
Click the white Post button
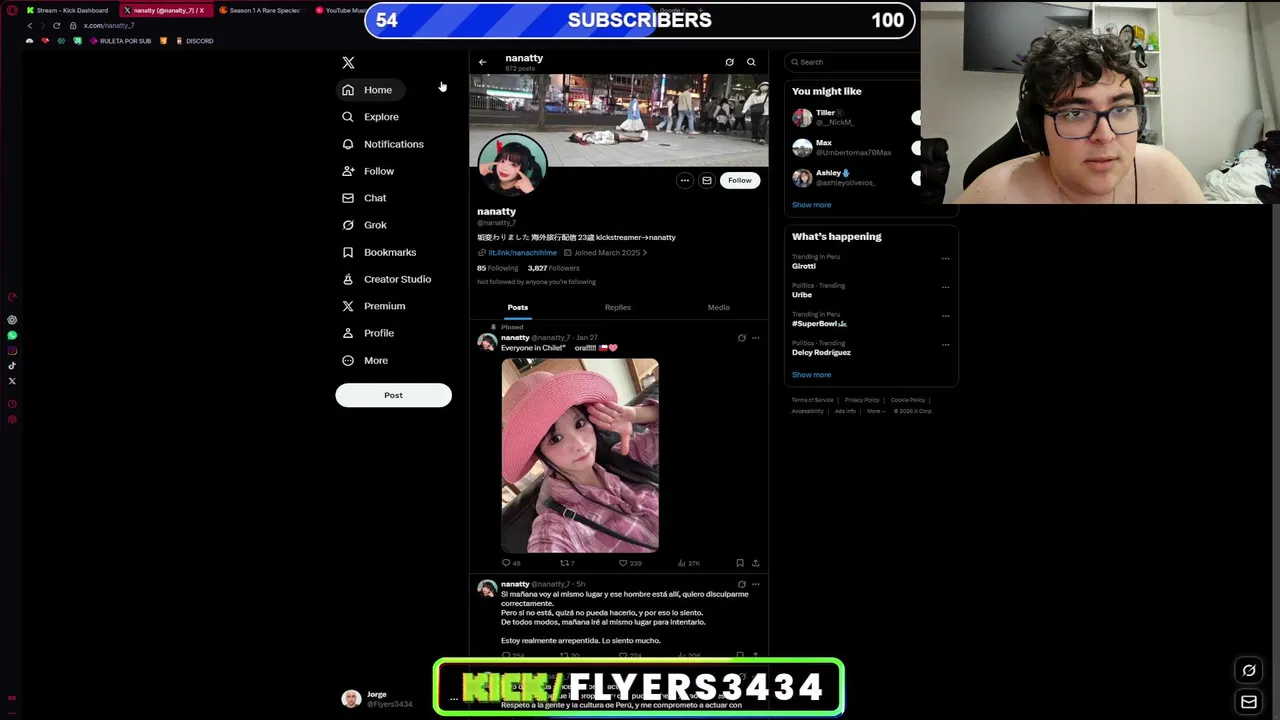[393, 395]
